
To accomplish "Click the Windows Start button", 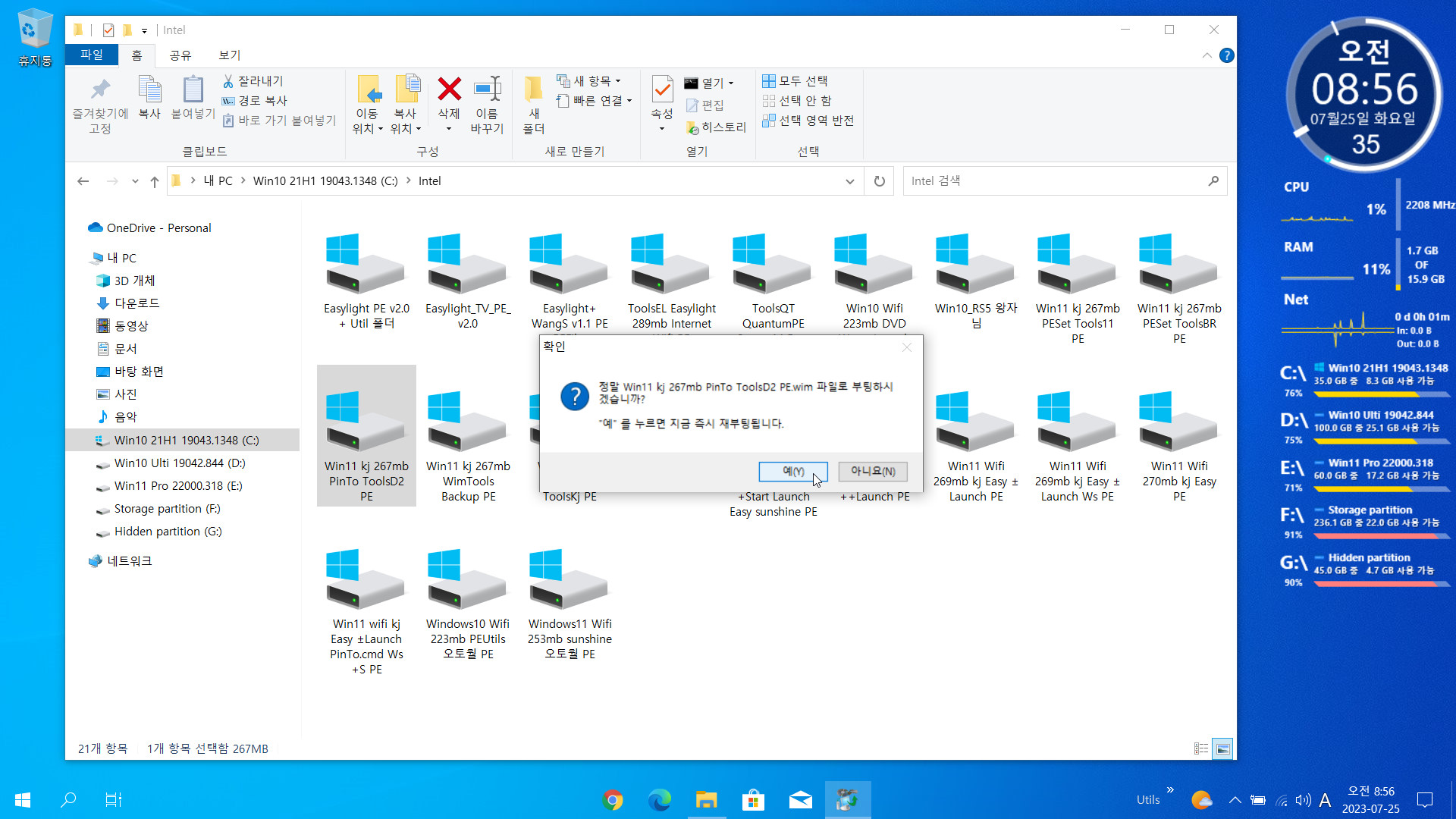I will (23, 799).
